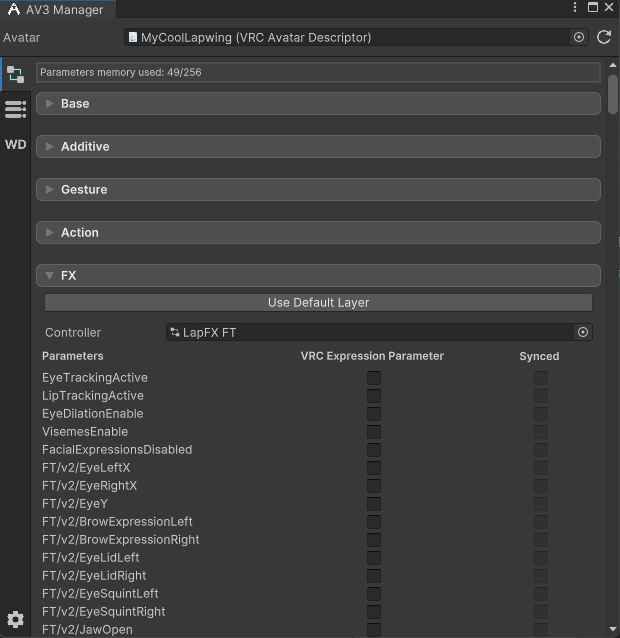The height and width of the screenshot is (638, 620).
Task: Click the LapFX FT controller field
Action: coord(370,332)
